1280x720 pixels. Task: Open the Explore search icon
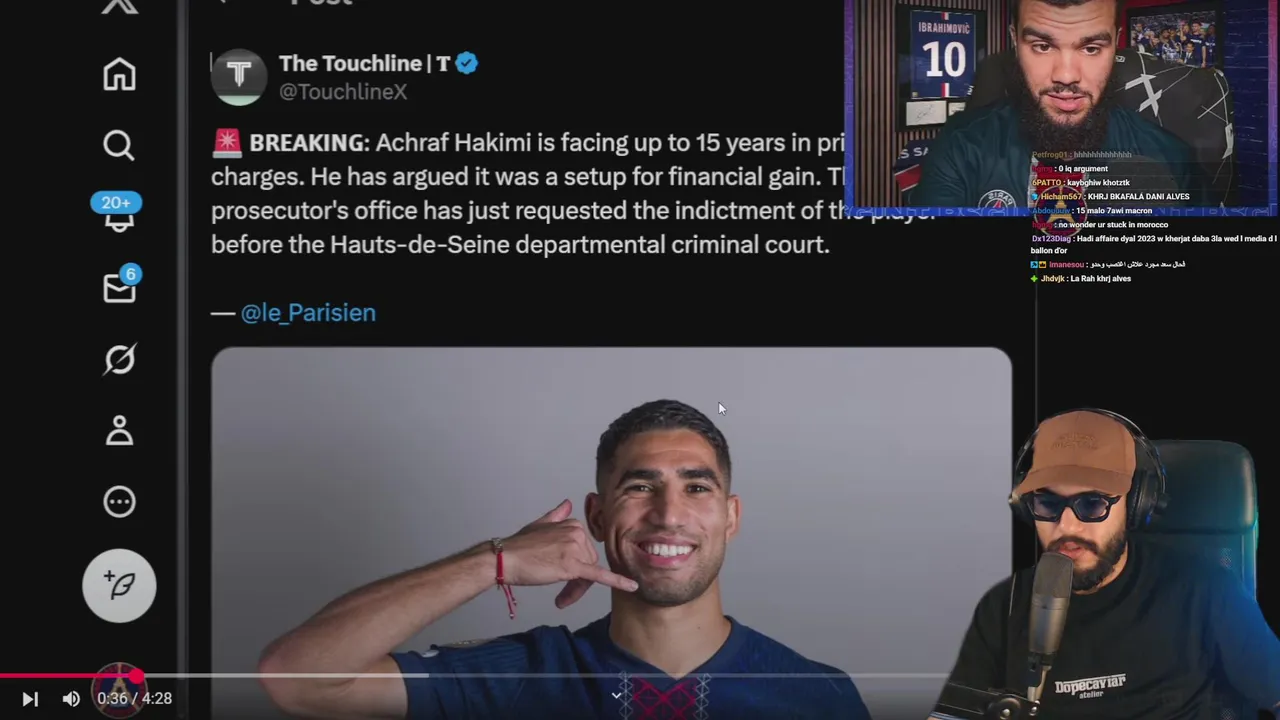tap(119, 146)
